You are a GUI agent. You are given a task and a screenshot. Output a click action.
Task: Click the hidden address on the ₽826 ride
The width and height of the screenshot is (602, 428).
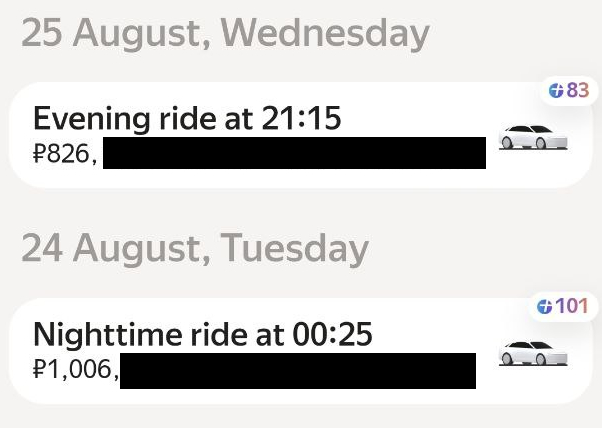tap(294, 154)
